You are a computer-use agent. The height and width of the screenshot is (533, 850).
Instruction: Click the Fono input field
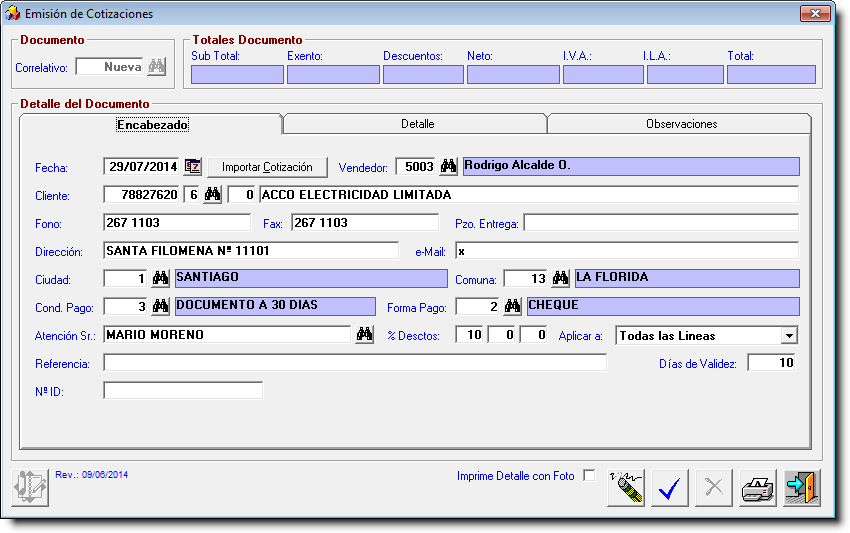(x=177, y=222)
